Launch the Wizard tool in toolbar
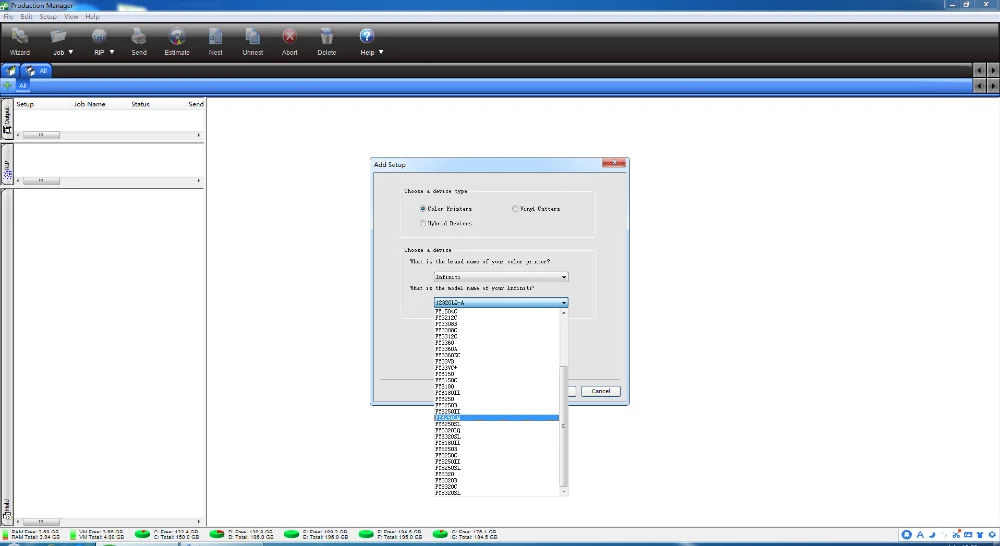The image size is (1000, 546). [20, 42]
